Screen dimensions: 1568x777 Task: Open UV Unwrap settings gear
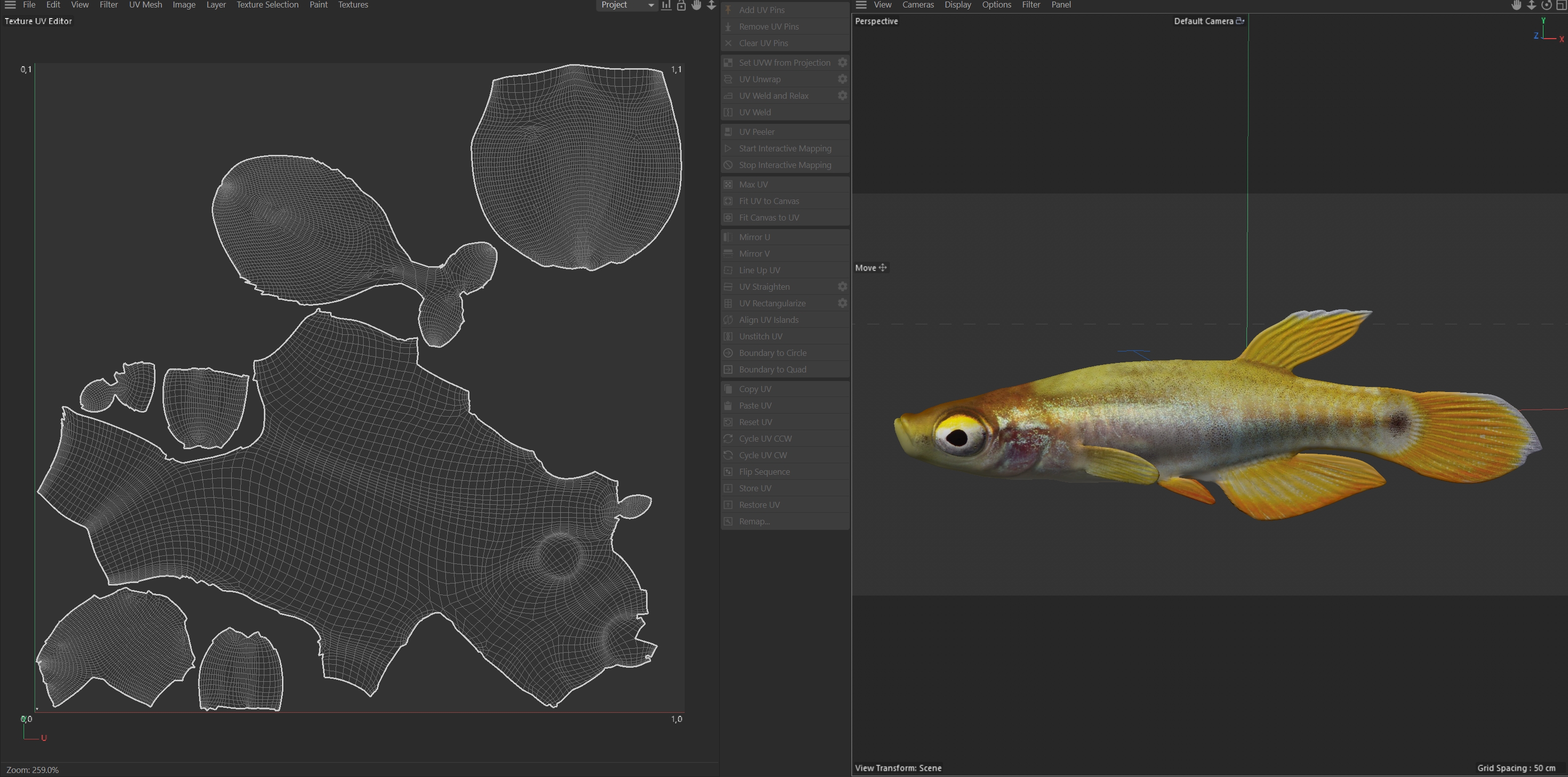[x=842, y=79]
